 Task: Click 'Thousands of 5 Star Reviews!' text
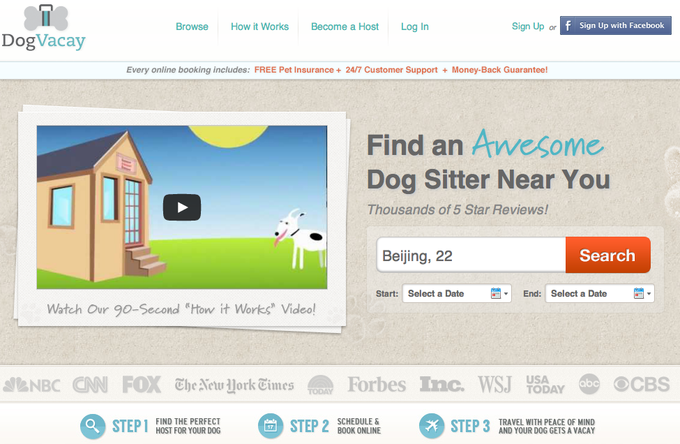[x=458, y=210]
